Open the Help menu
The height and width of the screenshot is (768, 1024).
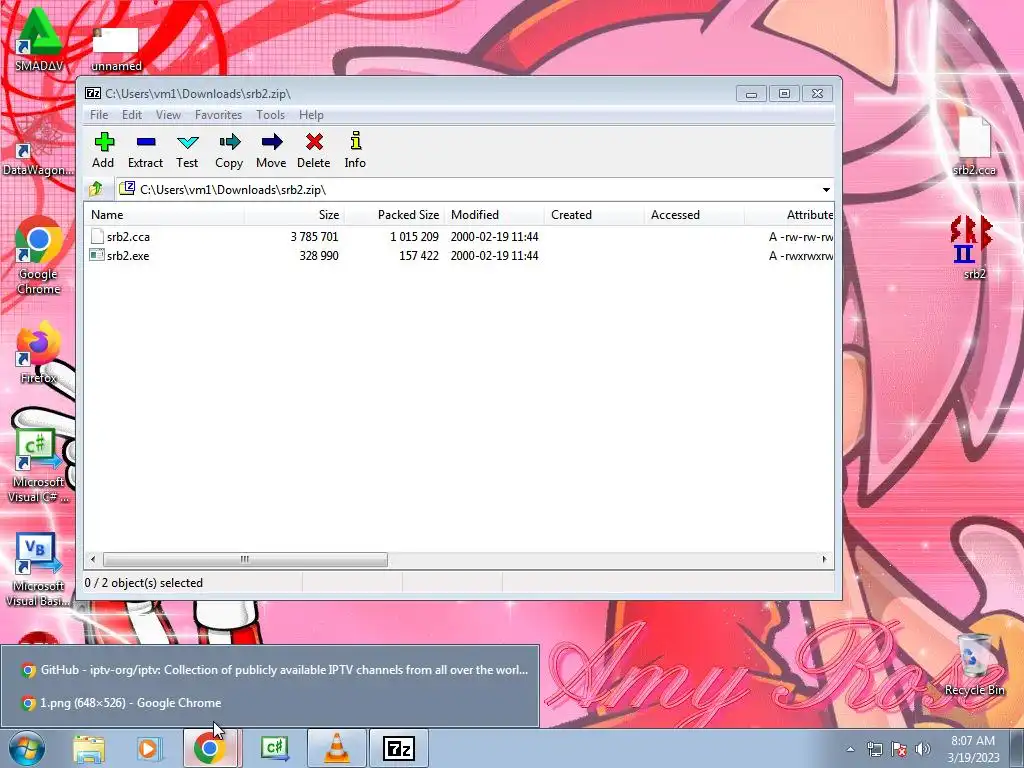point(312,115)
